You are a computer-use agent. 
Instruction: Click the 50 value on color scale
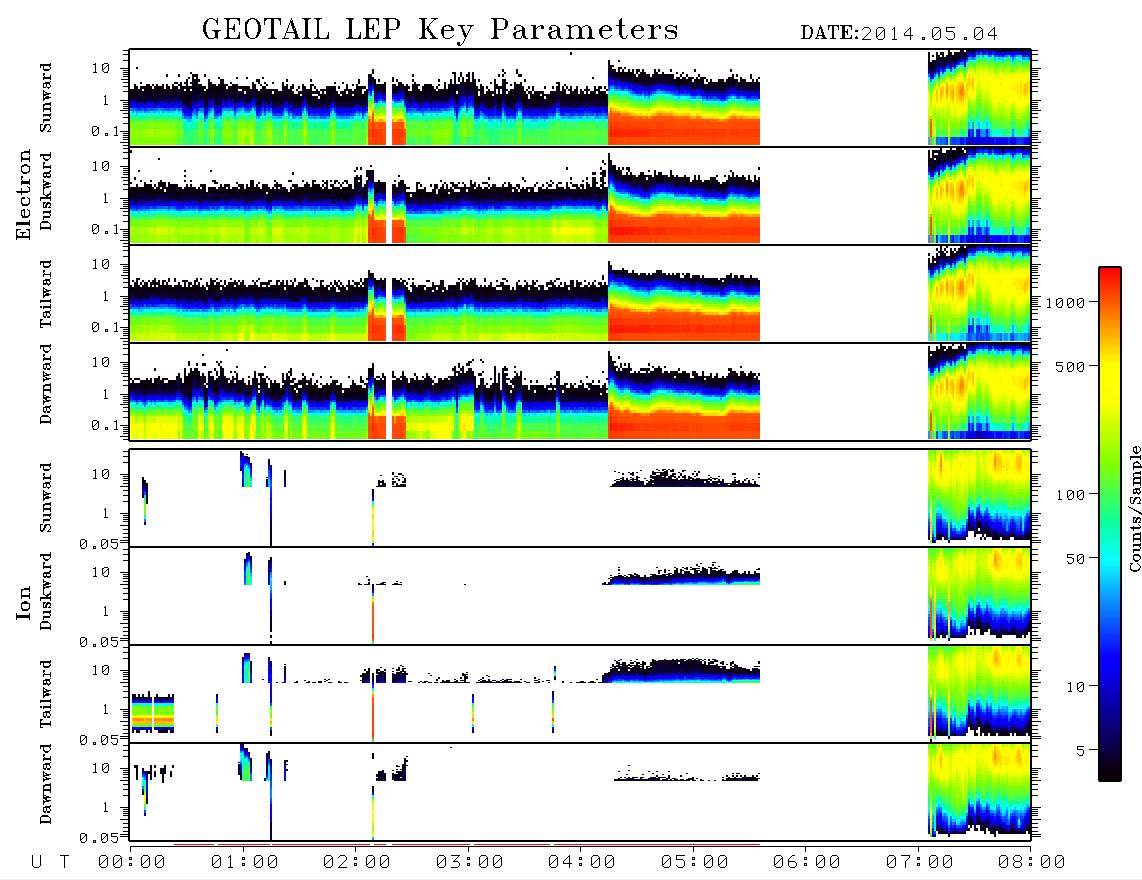[1076, 559]
